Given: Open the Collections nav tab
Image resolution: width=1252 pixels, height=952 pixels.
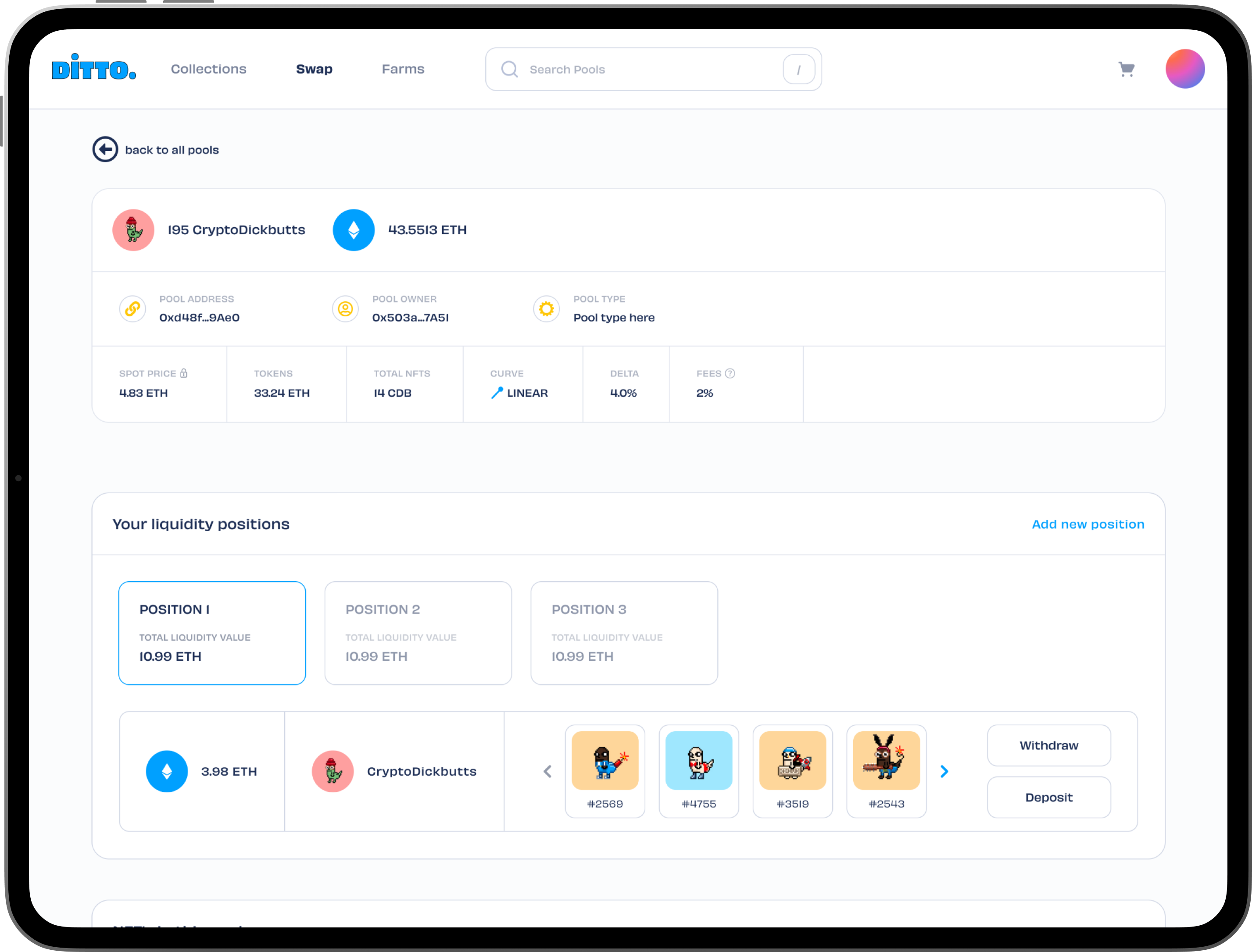Looking at the screenshot, I should click(208, 69).
